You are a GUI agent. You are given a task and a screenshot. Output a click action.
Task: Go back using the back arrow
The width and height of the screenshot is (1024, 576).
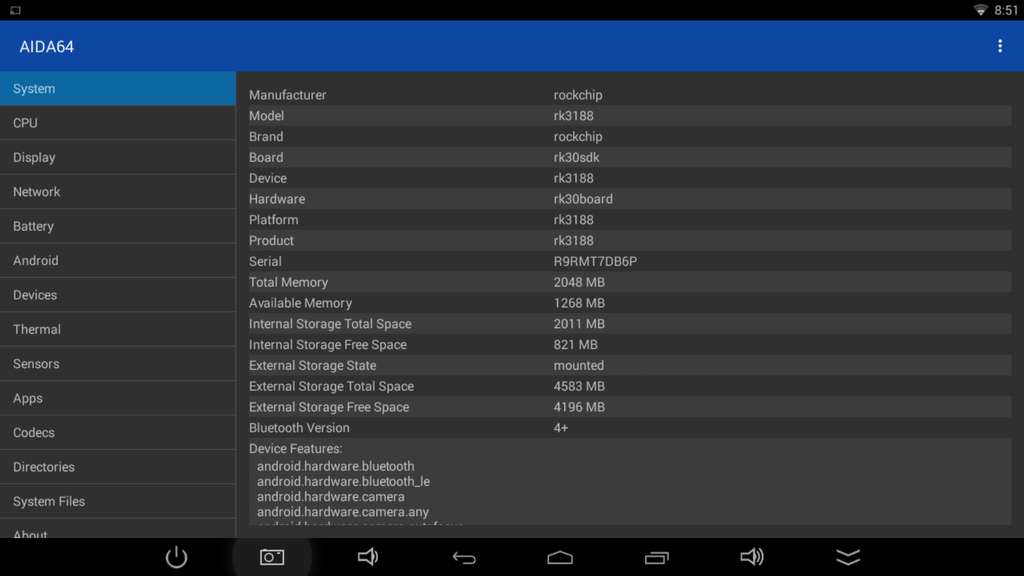[464, 557]
